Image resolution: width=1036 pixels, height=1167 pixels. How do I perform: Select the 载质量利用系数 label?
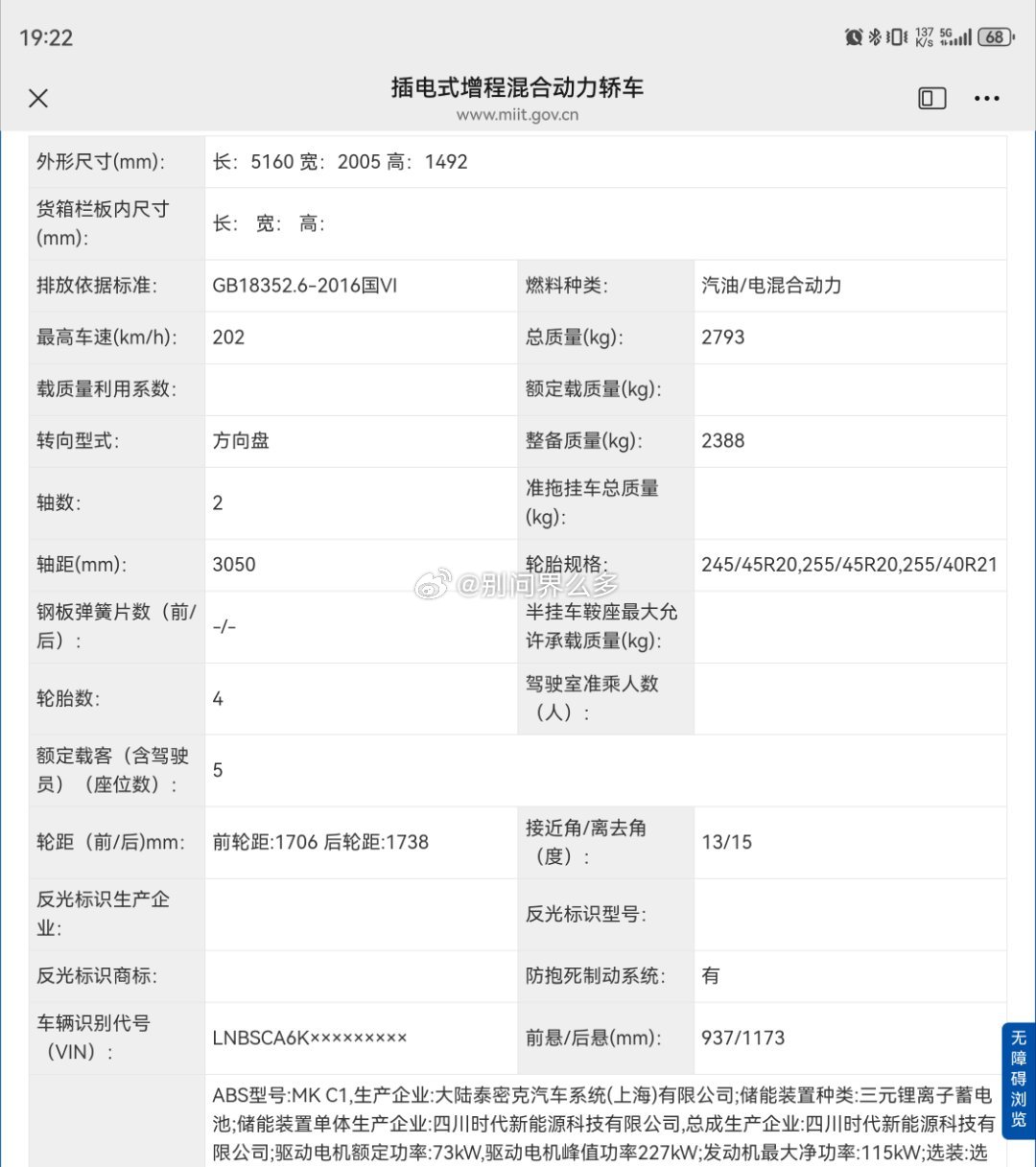[106, 388]
